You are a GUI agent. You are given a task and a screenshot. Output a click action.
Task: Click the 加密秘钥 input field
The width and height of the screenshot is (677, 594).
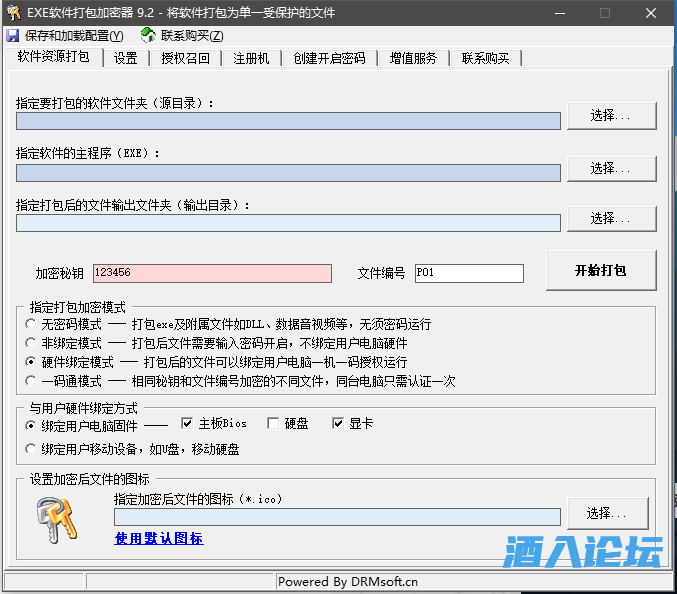coord(211,273)
